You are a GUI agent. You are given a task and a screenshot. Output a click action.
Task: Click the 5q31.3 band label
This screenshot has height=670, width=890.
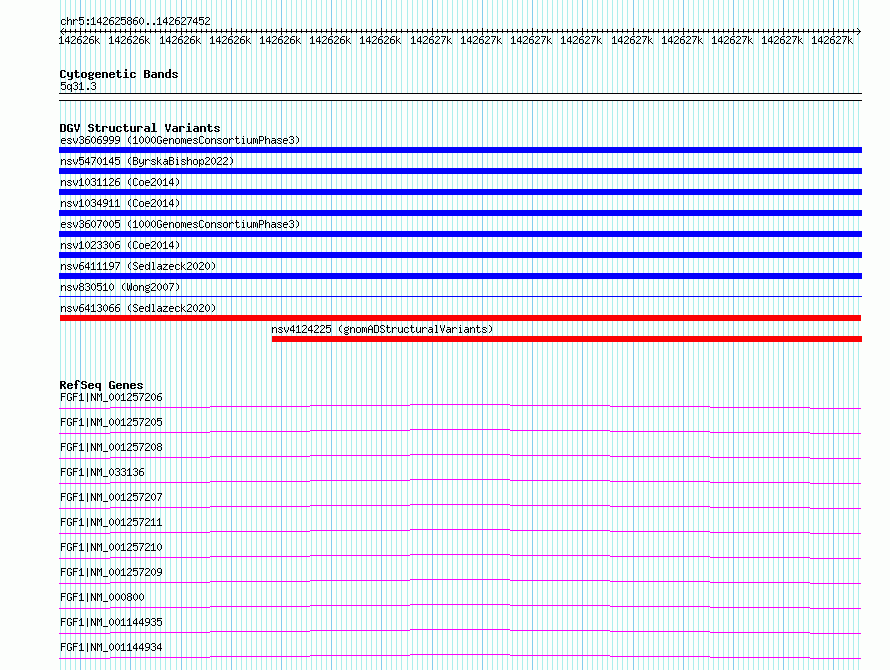click(78, 86)
